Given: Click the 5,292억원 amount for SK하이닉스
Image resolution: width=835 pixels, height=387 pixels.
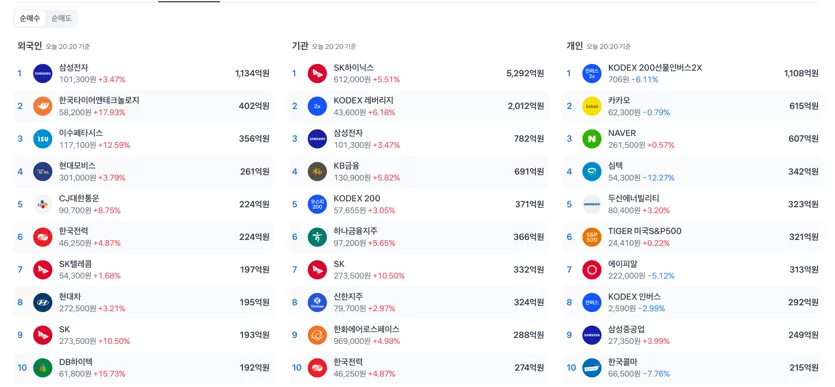Looking at the screenshot, I should [x=525, y=73].
